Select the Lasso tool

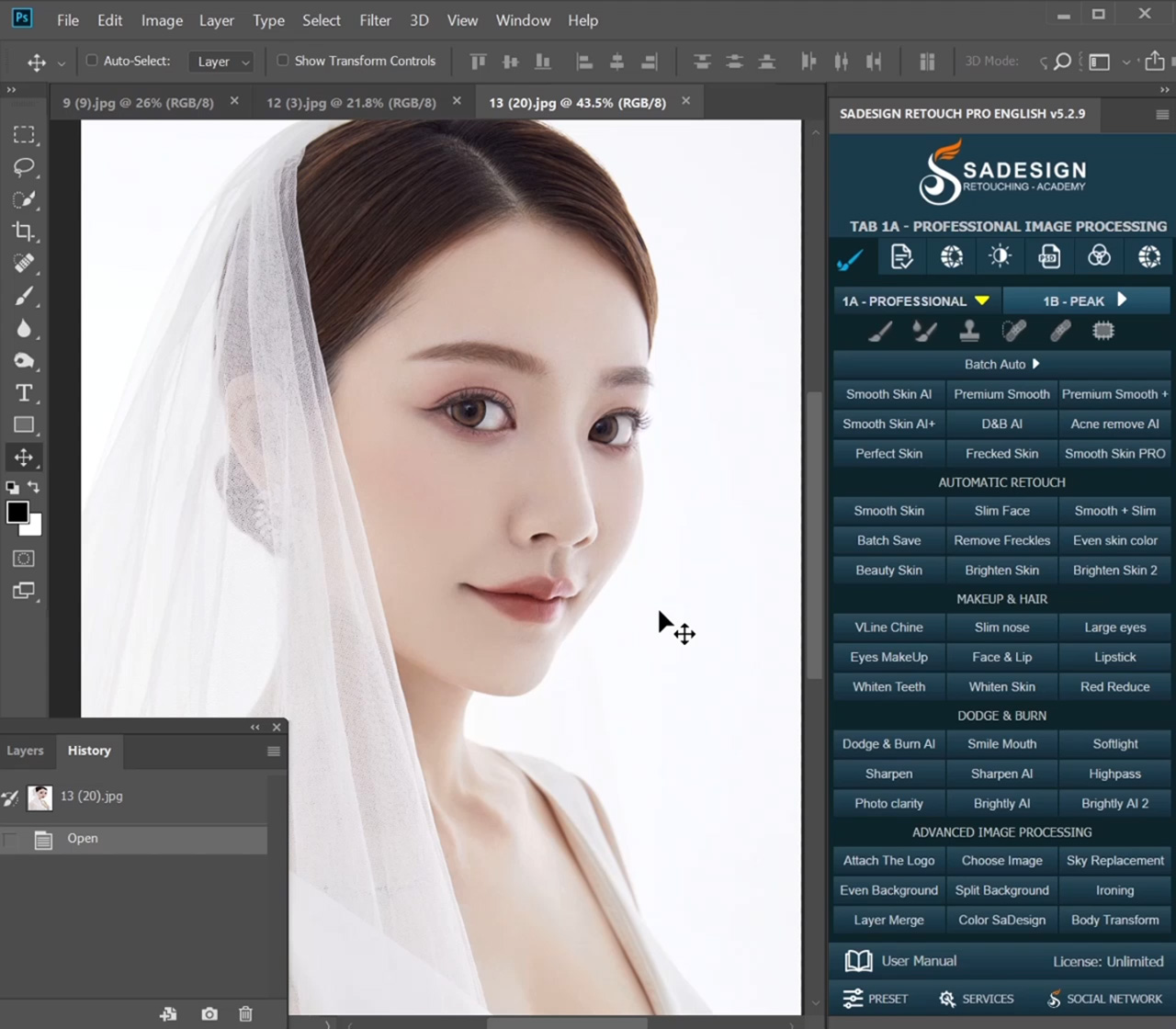pyautogui.click(x=24, y=167)
